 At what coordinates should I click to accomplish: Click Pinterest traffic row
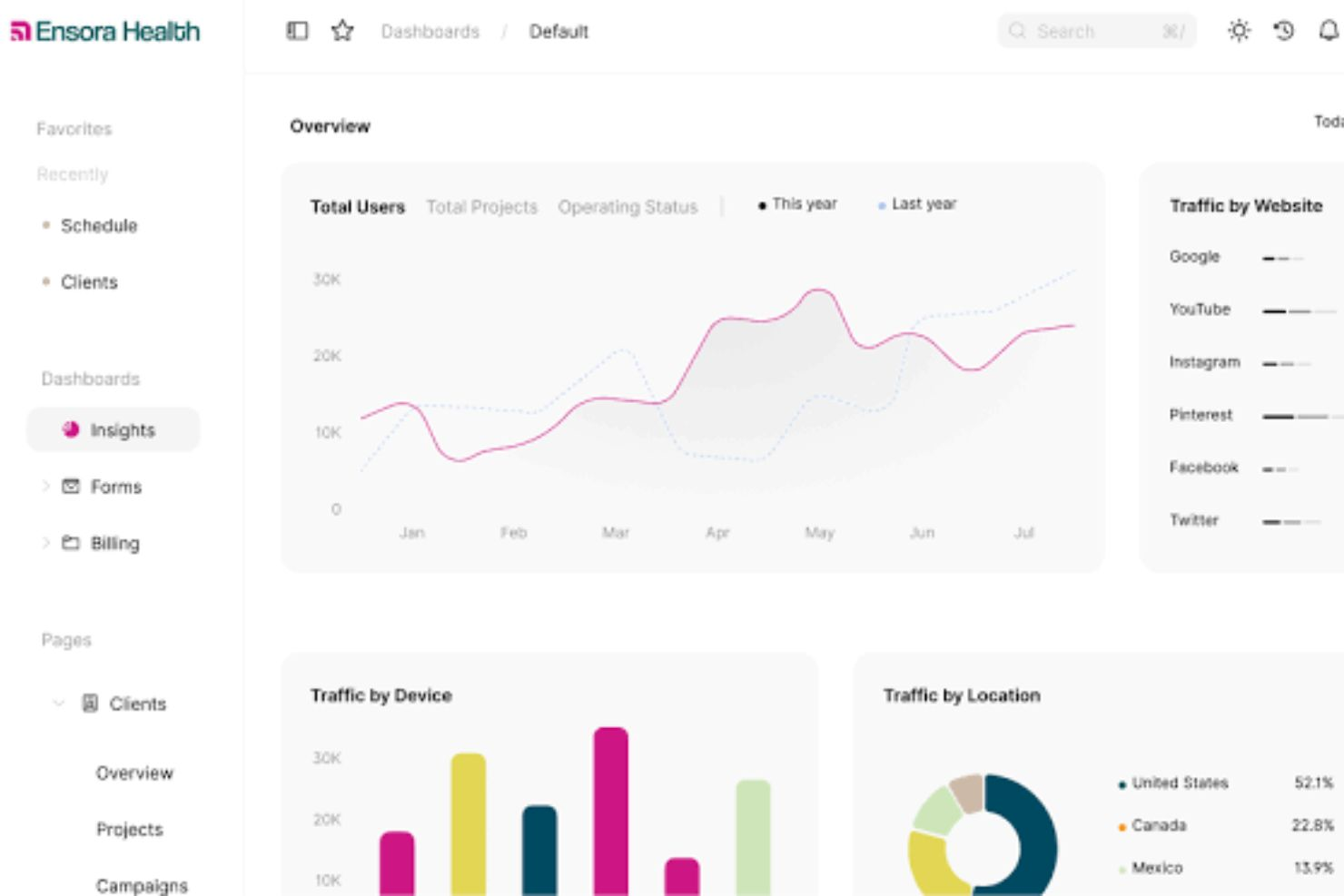click(1256, 415)
